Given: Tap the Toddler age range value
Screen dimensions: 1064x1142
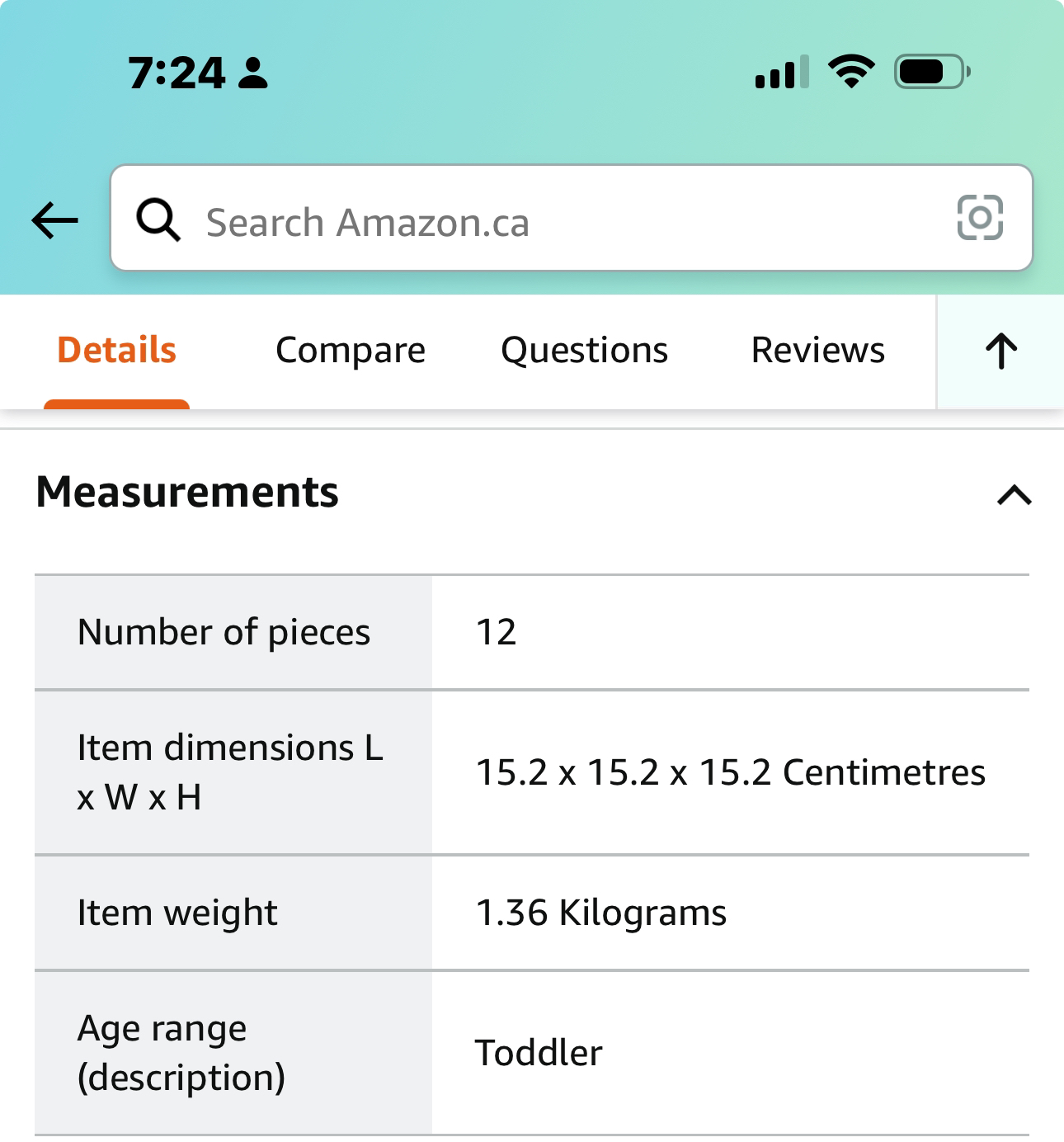Looking at the screenshot, I should (x=539, y=1053).
